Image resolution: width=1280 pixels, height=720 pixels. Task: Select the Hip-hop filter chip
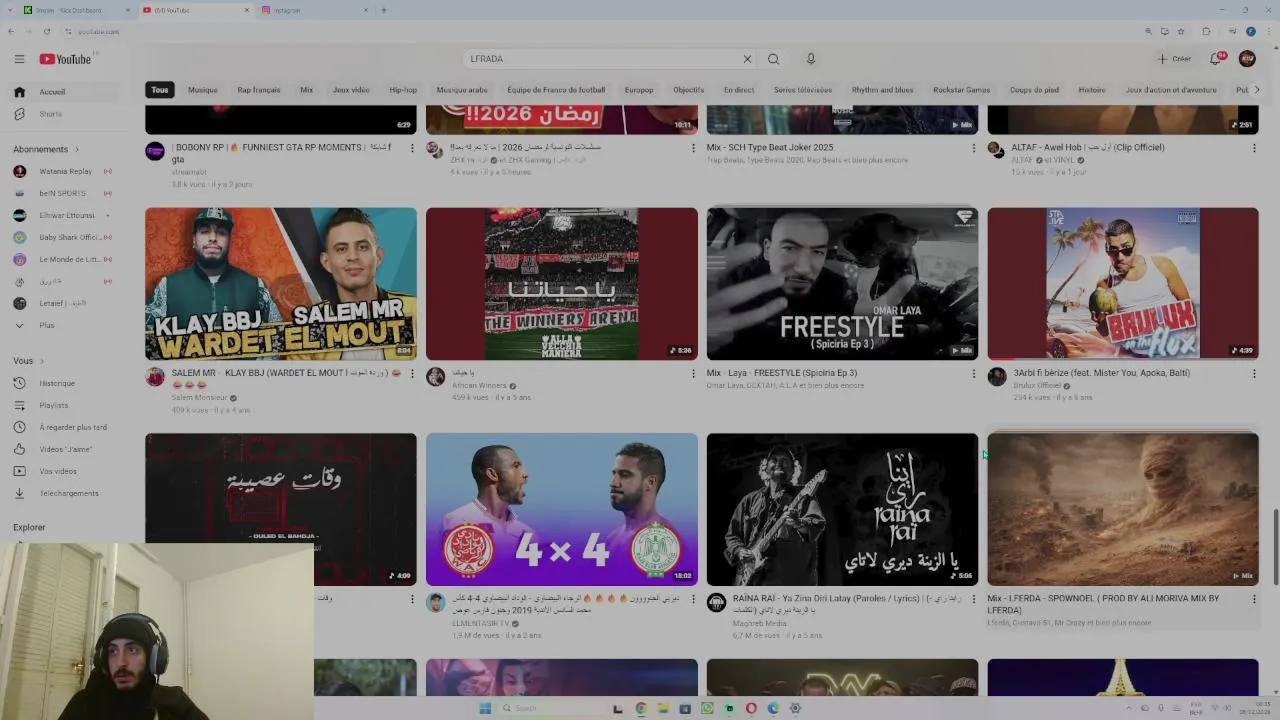[x=403, y=90]
